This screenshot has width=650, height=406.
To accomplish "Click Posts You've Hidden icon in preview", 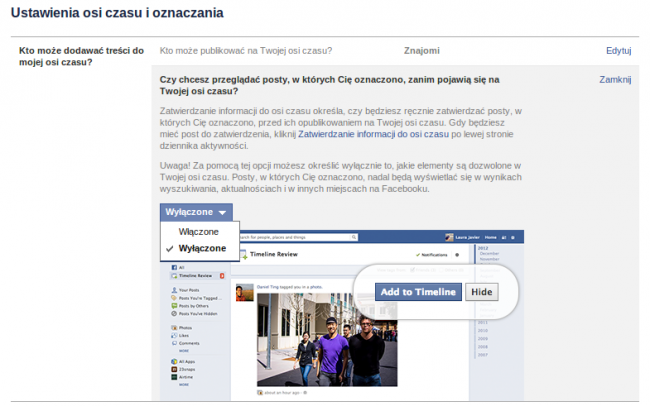I will [x=174, y=314].
